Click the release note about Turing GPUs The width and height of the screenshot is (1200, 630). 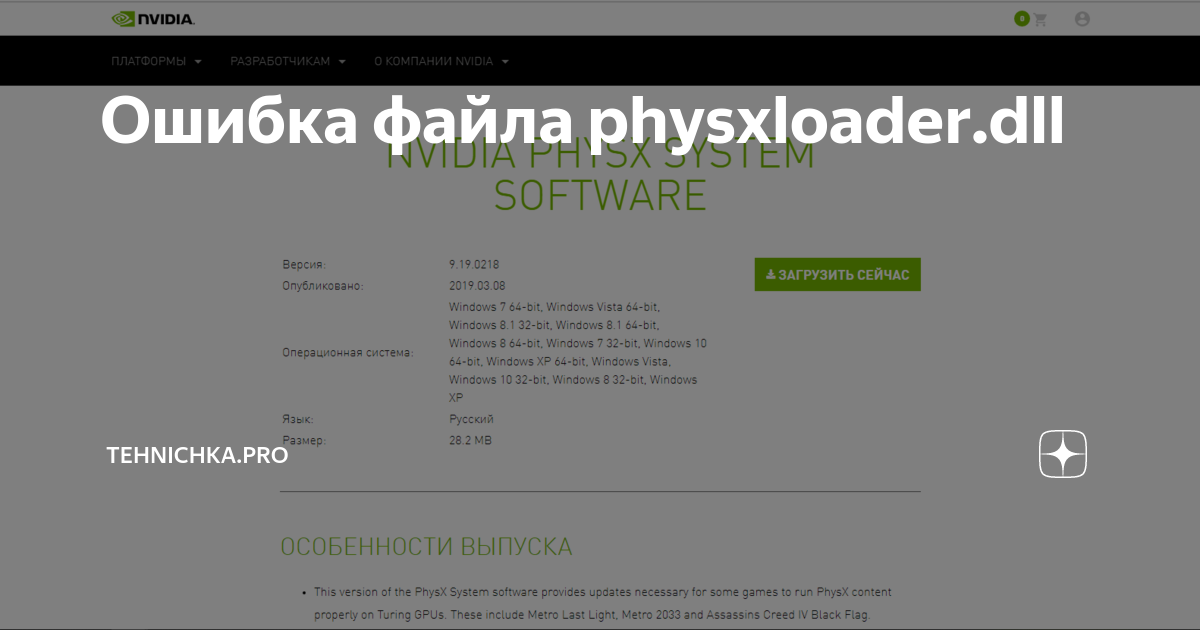[602, 604]
